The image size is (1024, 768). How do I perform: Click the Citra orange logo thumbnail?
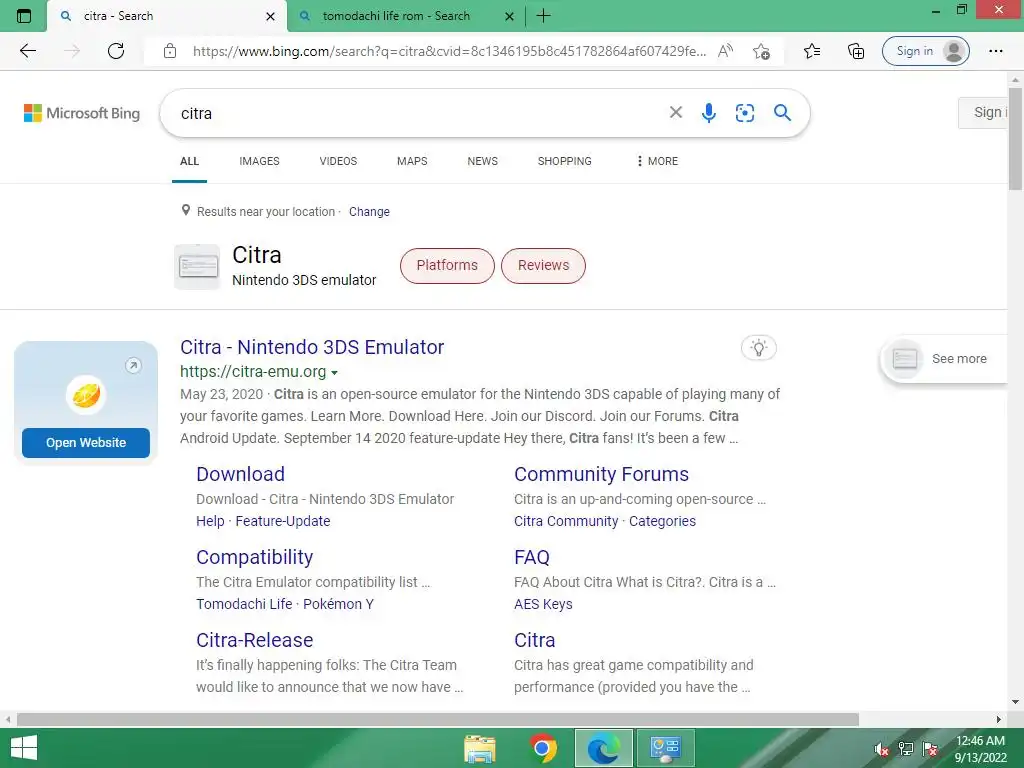coord(86,395)
